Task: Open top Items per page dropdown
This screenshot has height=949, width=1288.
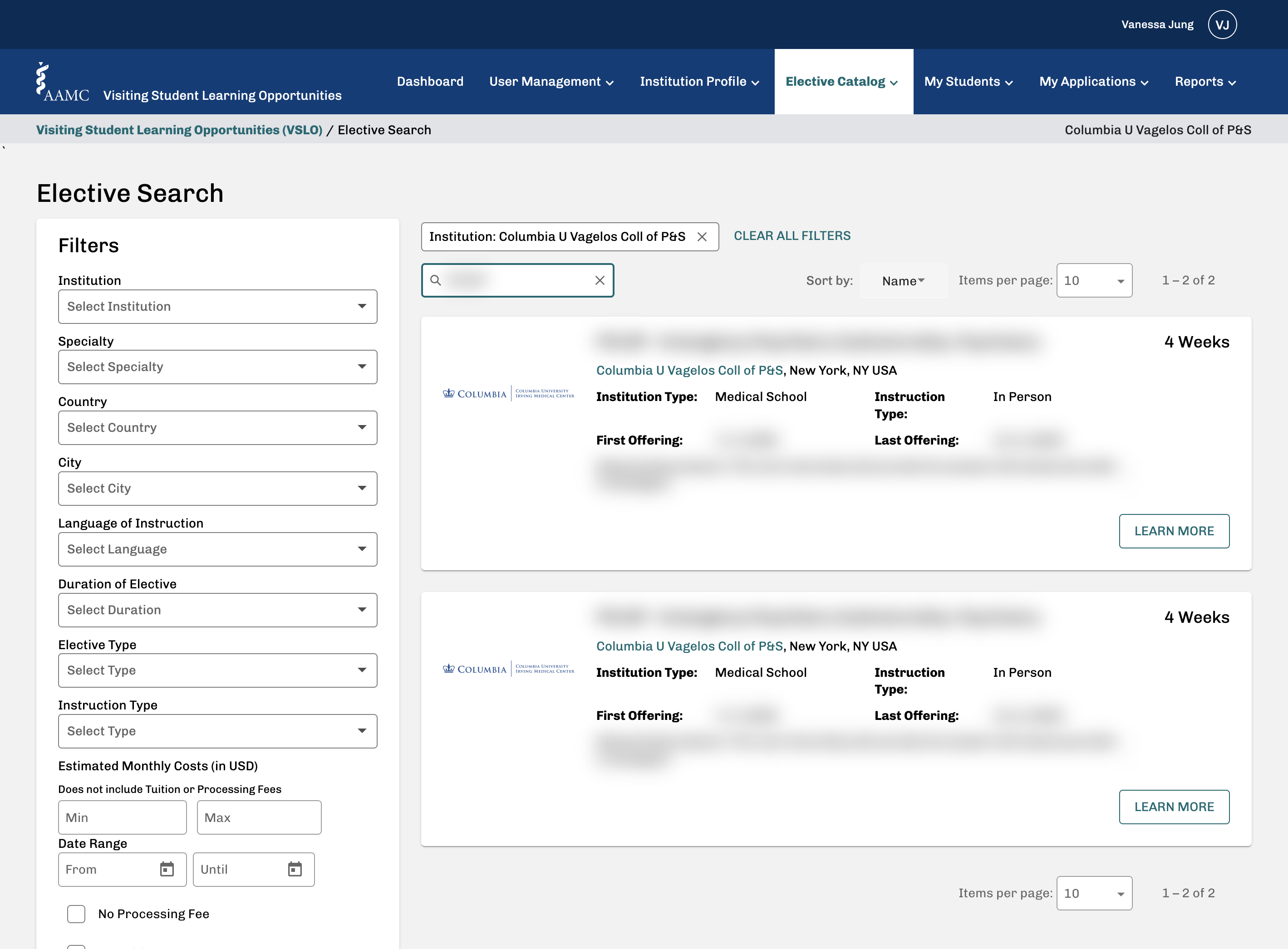Action: 1094,280
